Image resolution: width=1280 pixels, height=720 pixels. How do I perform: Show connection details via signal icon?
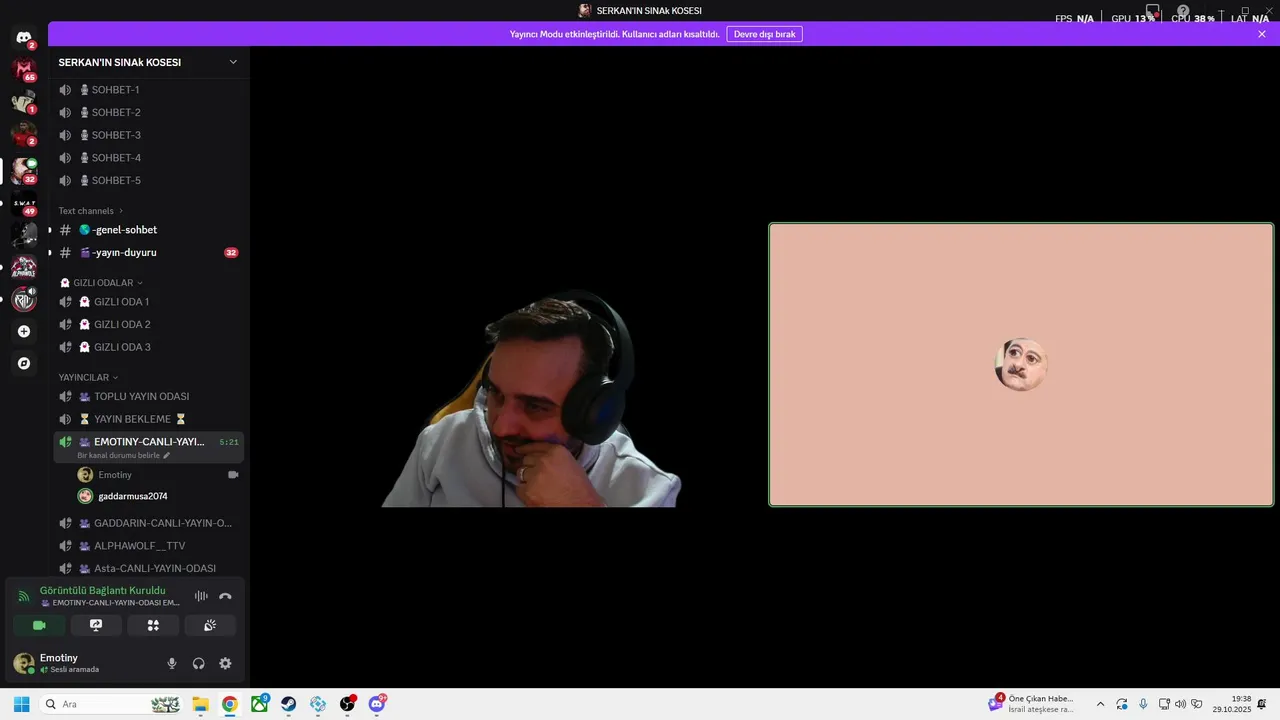(24, 596)
